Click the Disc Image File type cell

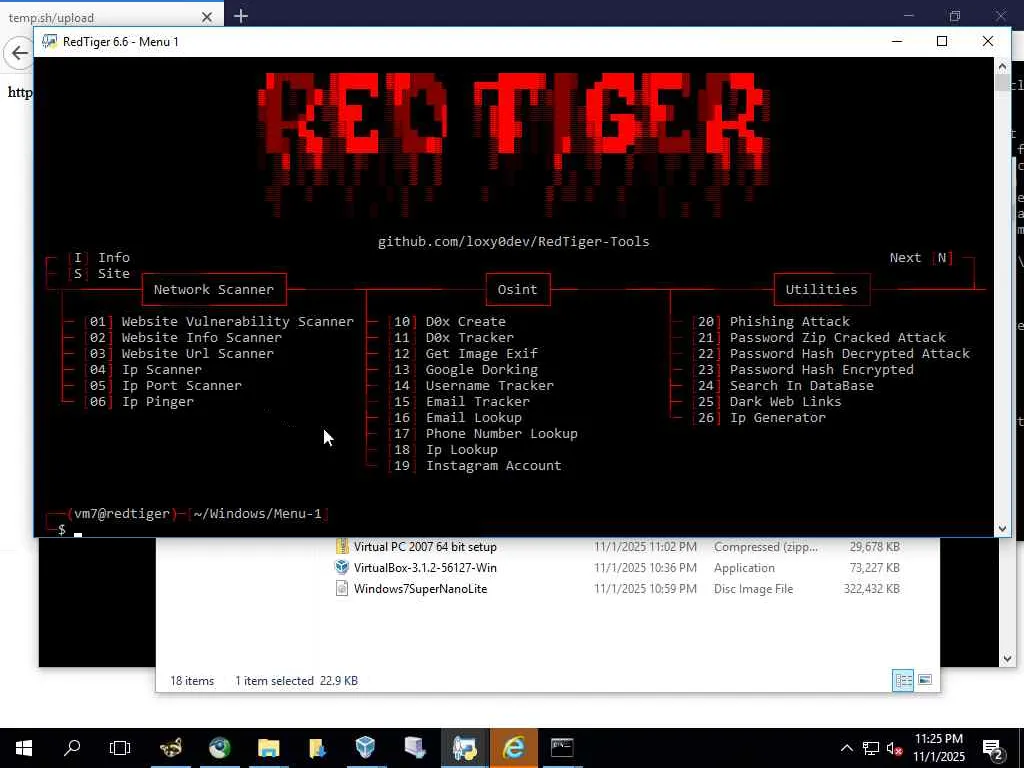(753, 588)
